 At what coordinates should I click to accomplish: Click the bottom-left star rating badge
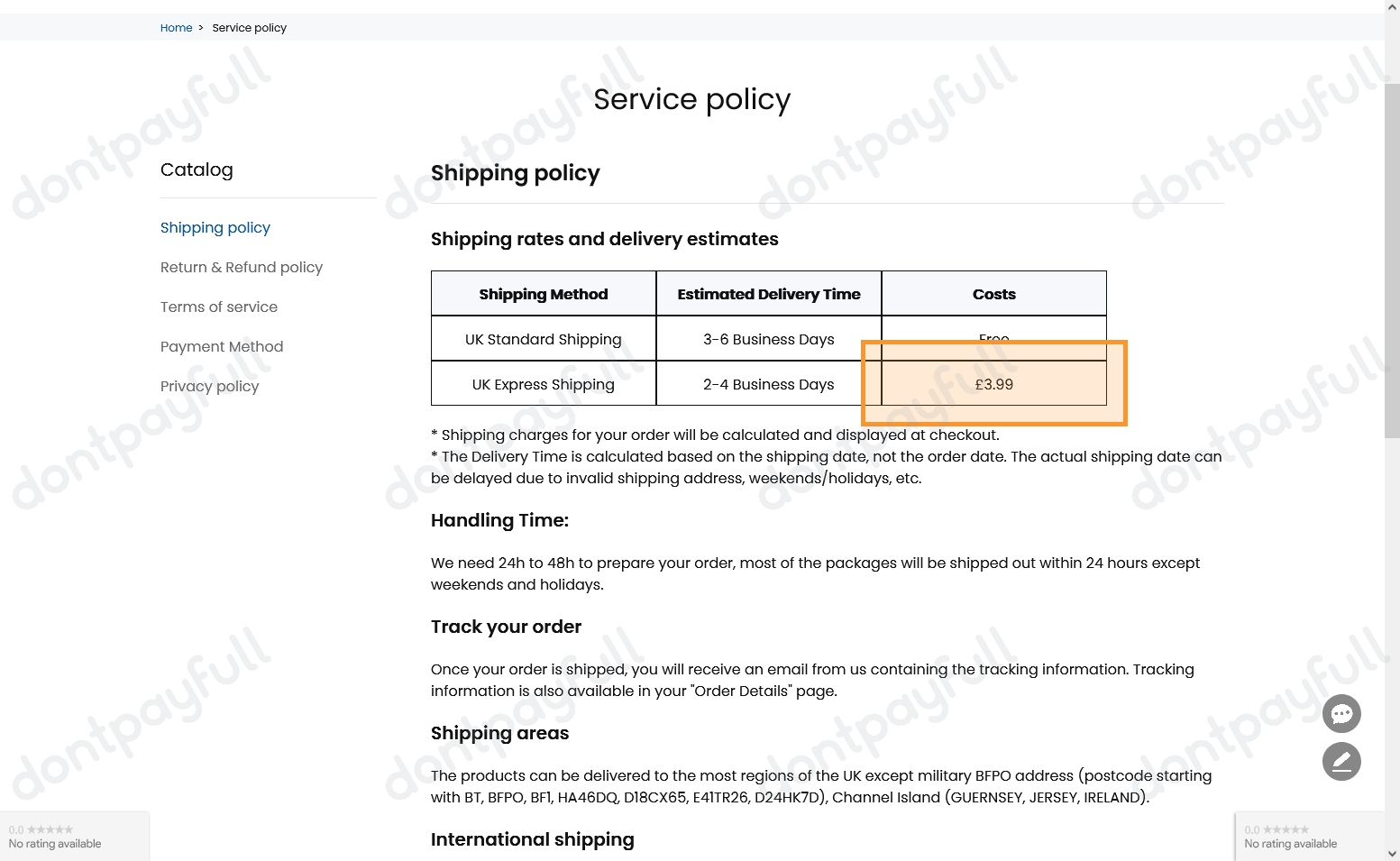[56, 837]
